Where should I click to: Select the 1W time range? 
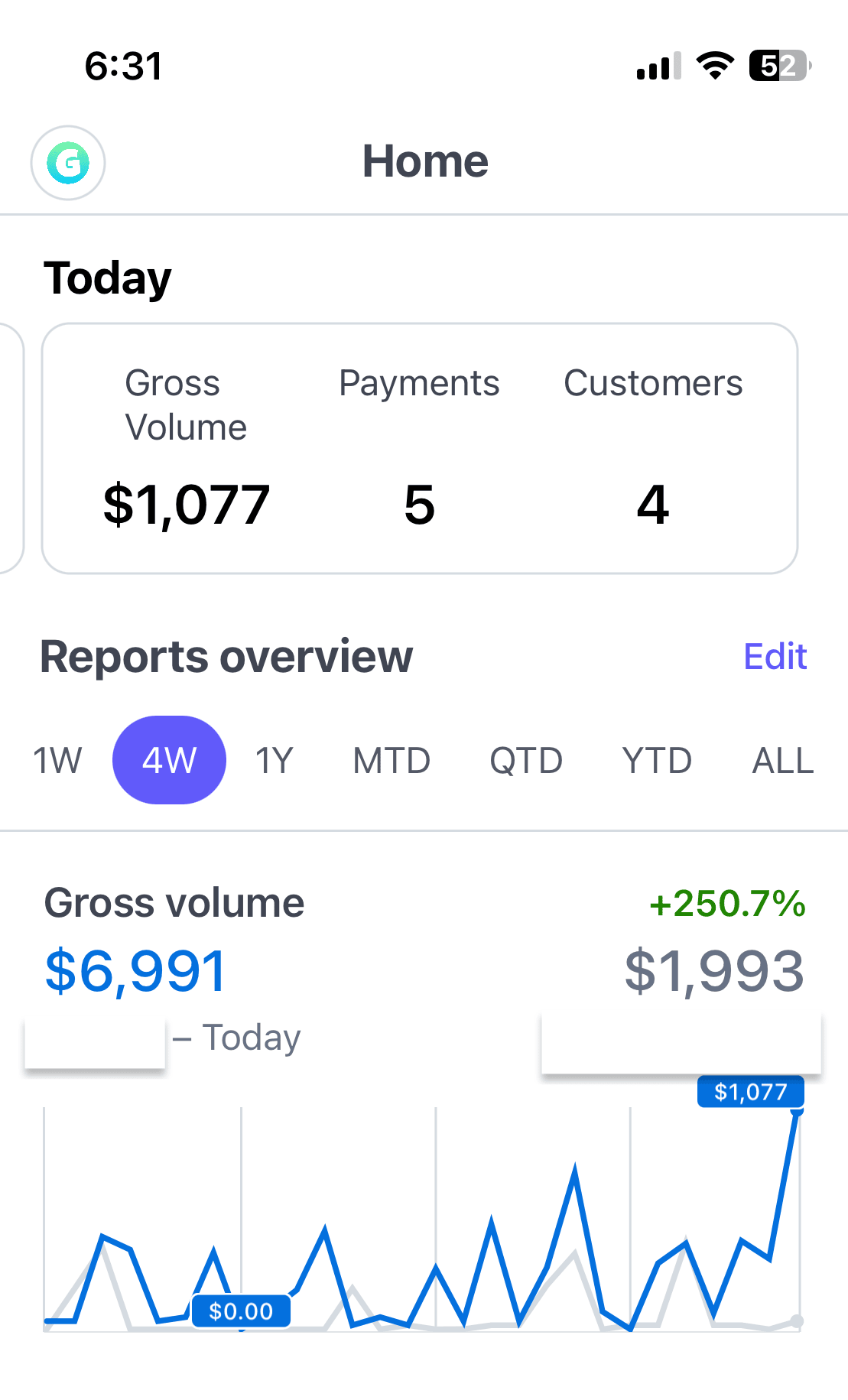57,761
